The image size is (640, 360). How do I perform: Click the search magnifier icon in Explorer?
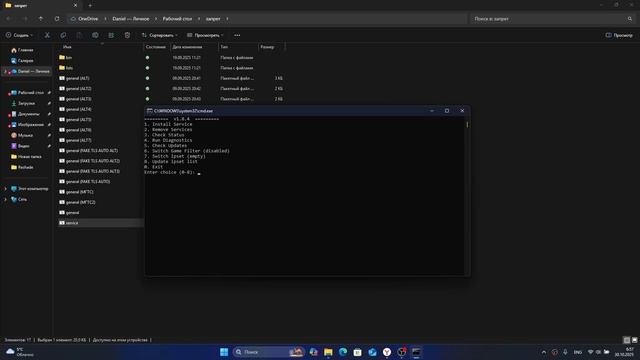tap(630, 19)
